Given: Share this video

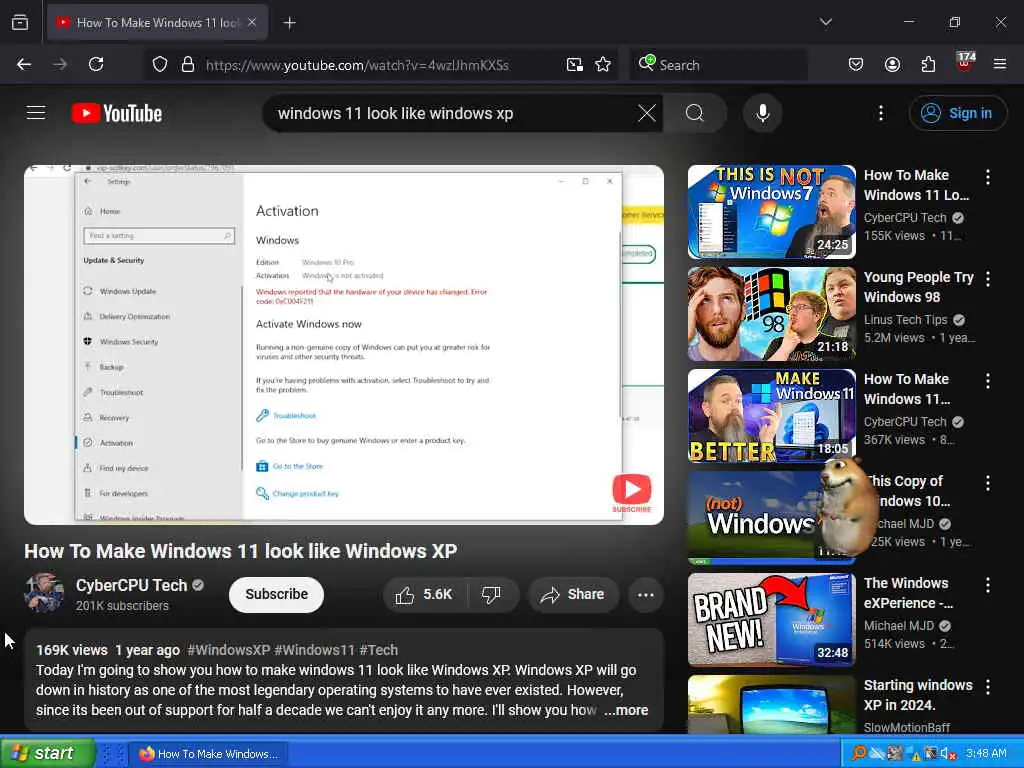Looking at the screenshot, I should point(573,594).
